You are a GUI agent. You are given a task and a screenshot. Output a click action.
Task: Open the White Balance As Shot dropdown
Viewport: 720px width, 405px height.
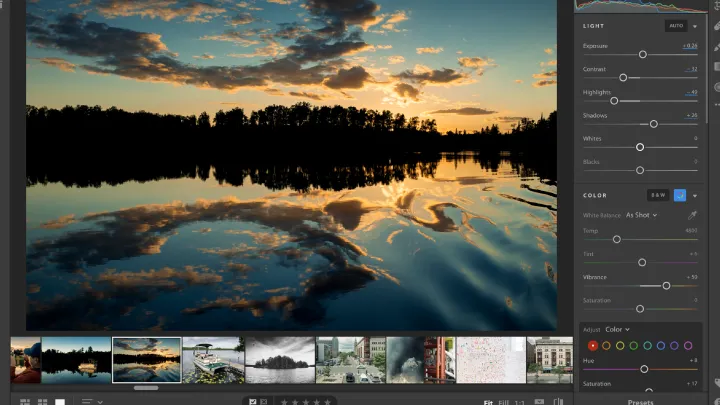click(x=641, y=215)
